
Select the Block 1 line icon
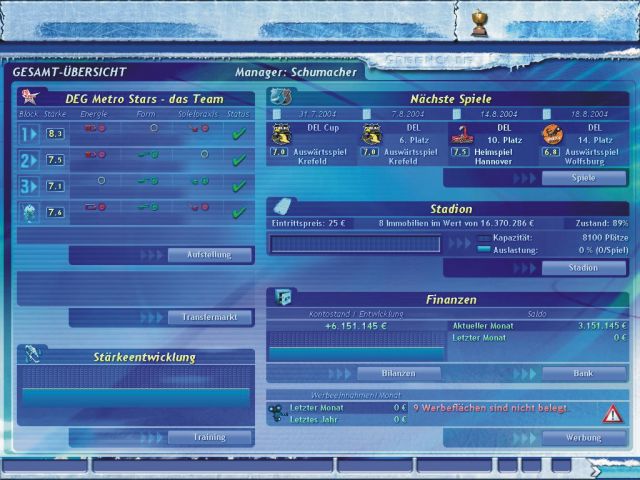coord(29,133)
